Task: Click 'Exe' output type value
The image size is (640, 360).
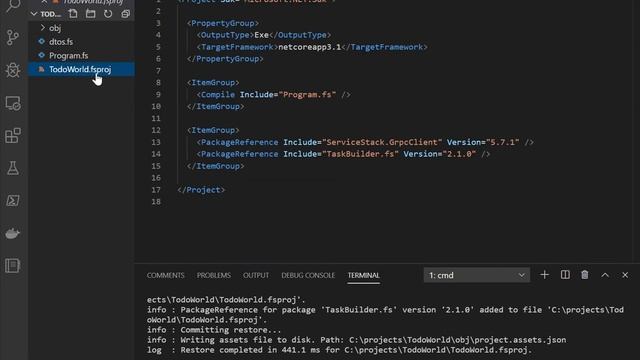Action: point(261,35)
